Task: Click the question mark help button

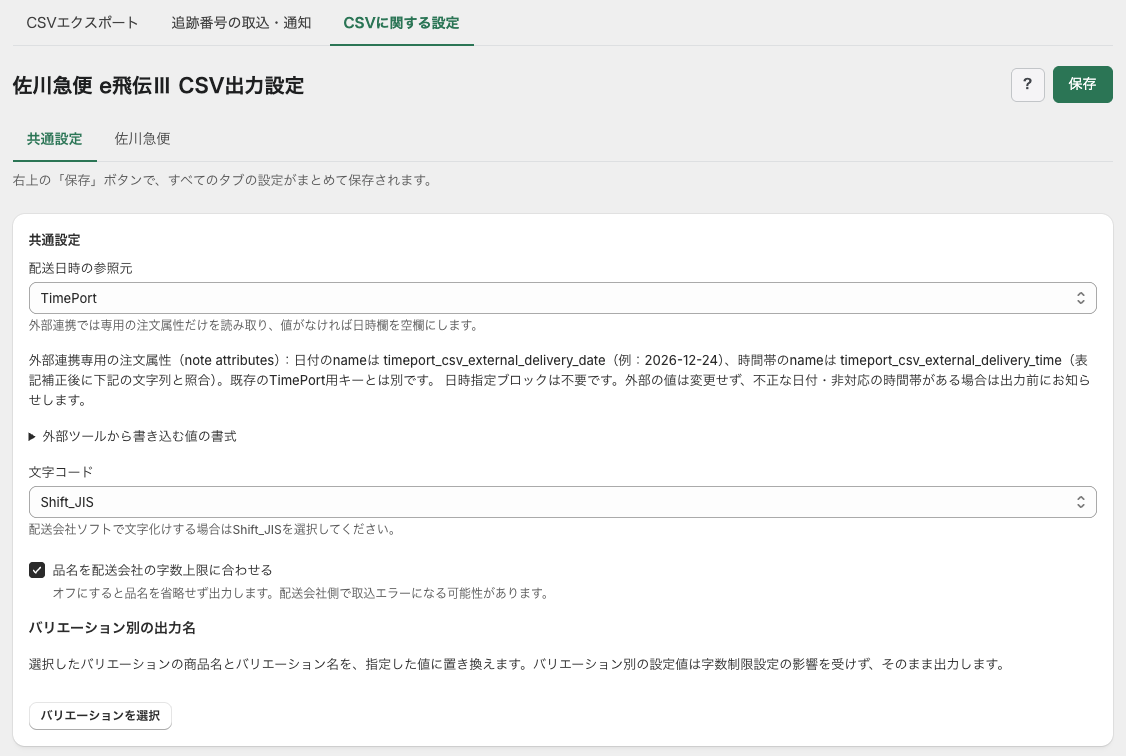Action: coord(1028,85)
